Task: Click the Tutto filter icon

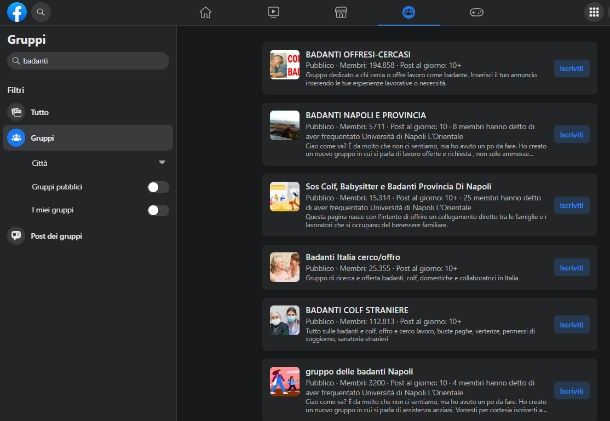Action: (16, 112)
